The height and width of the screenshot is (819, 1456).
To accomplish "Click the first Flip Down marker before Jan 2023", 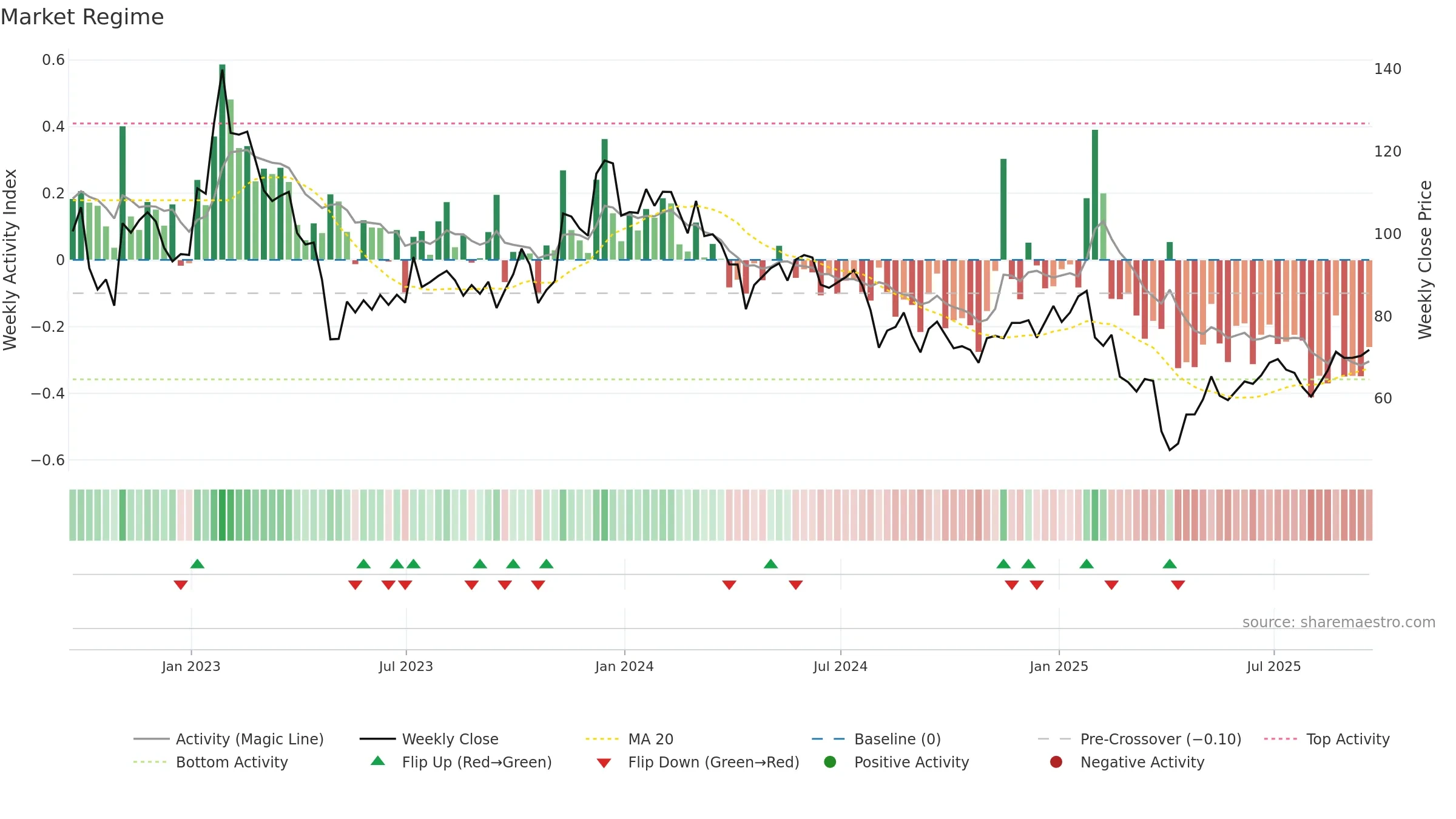I will pyautogui.click(x=181, y=585).
